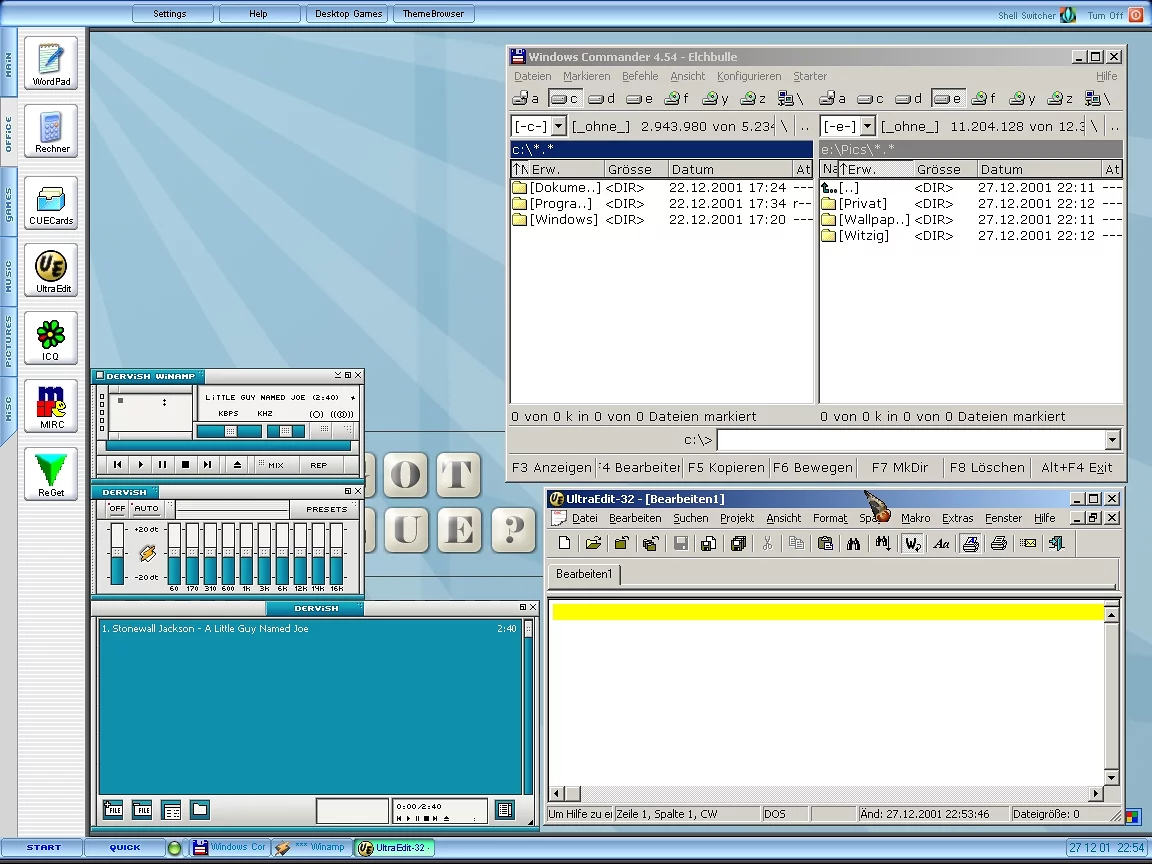1152x864 pixels.
Task: Click the printer icon in UltraEdit toolbar
Action: (x=998, y=544)
